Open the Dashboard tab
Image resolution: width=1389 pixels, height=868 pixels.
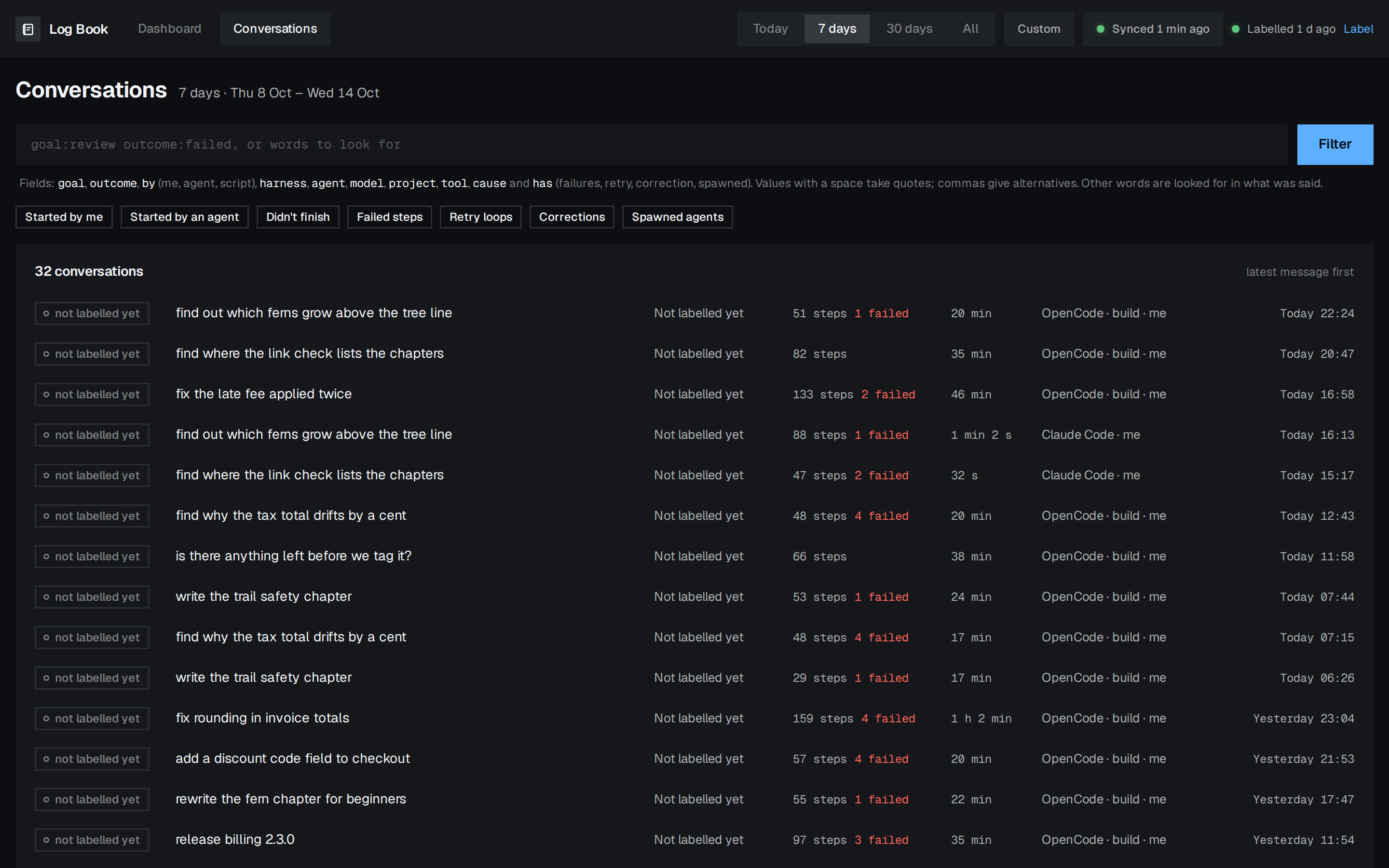click(169, 29)
